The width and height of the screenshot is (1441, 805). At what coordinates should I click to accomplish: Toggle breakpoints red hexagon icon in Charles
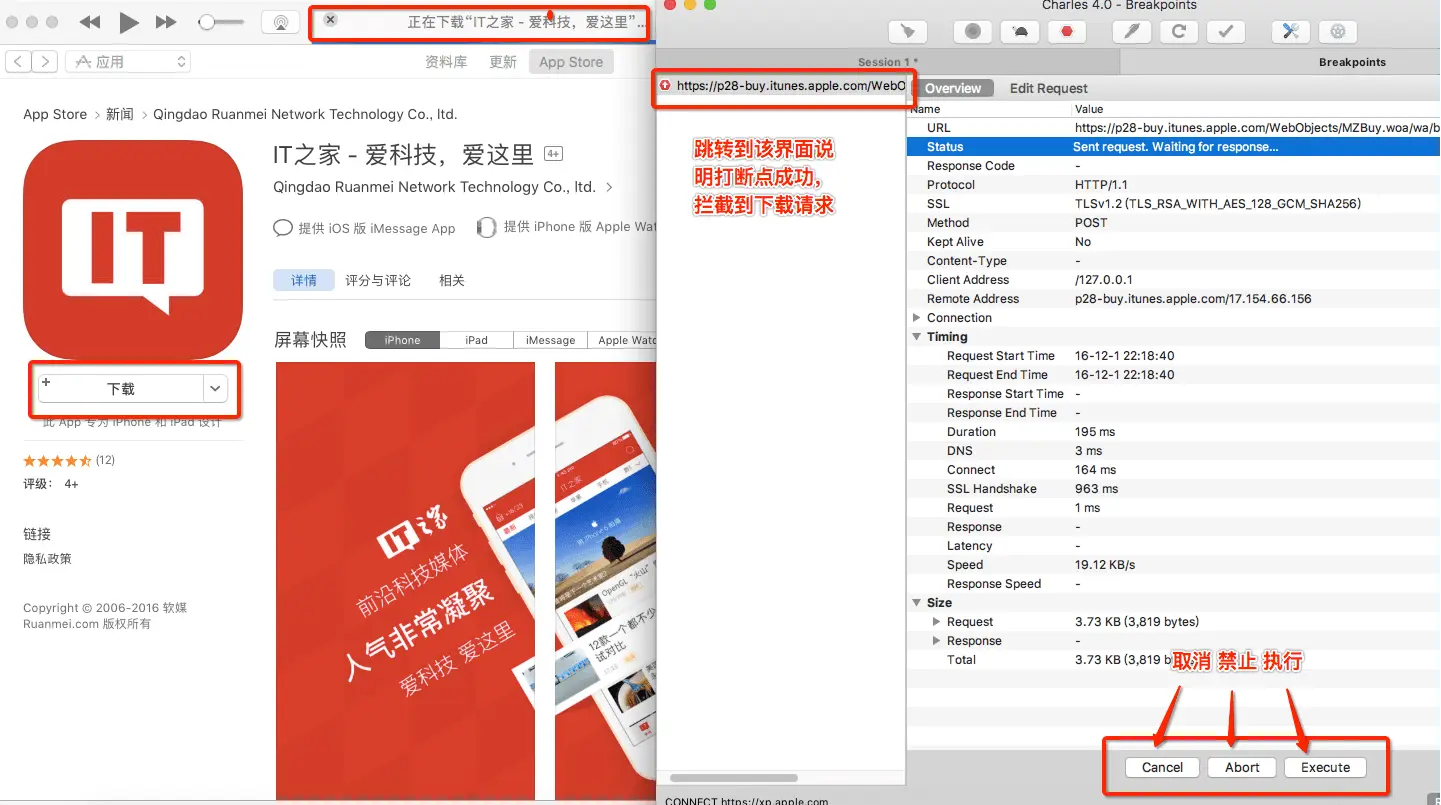1067,31
